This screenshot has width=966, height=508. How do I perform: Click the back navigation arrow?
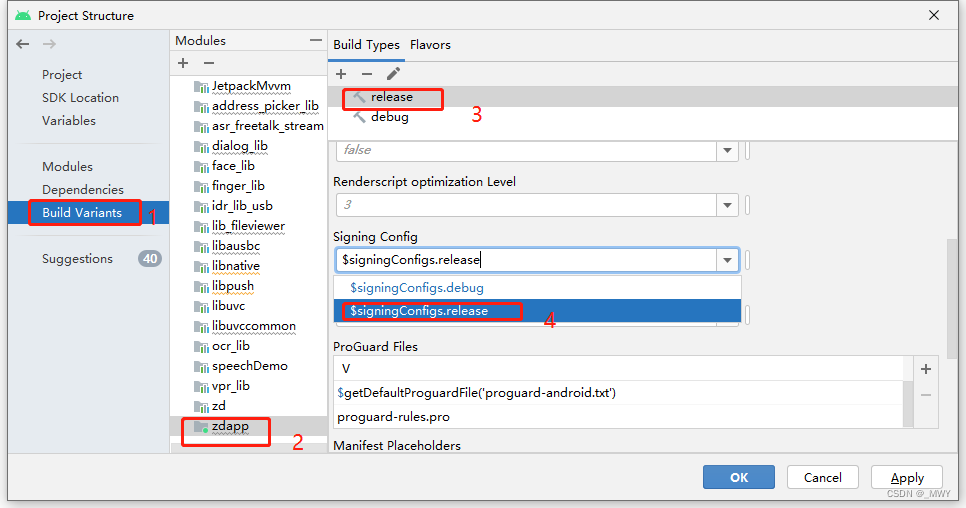(22, 44)
